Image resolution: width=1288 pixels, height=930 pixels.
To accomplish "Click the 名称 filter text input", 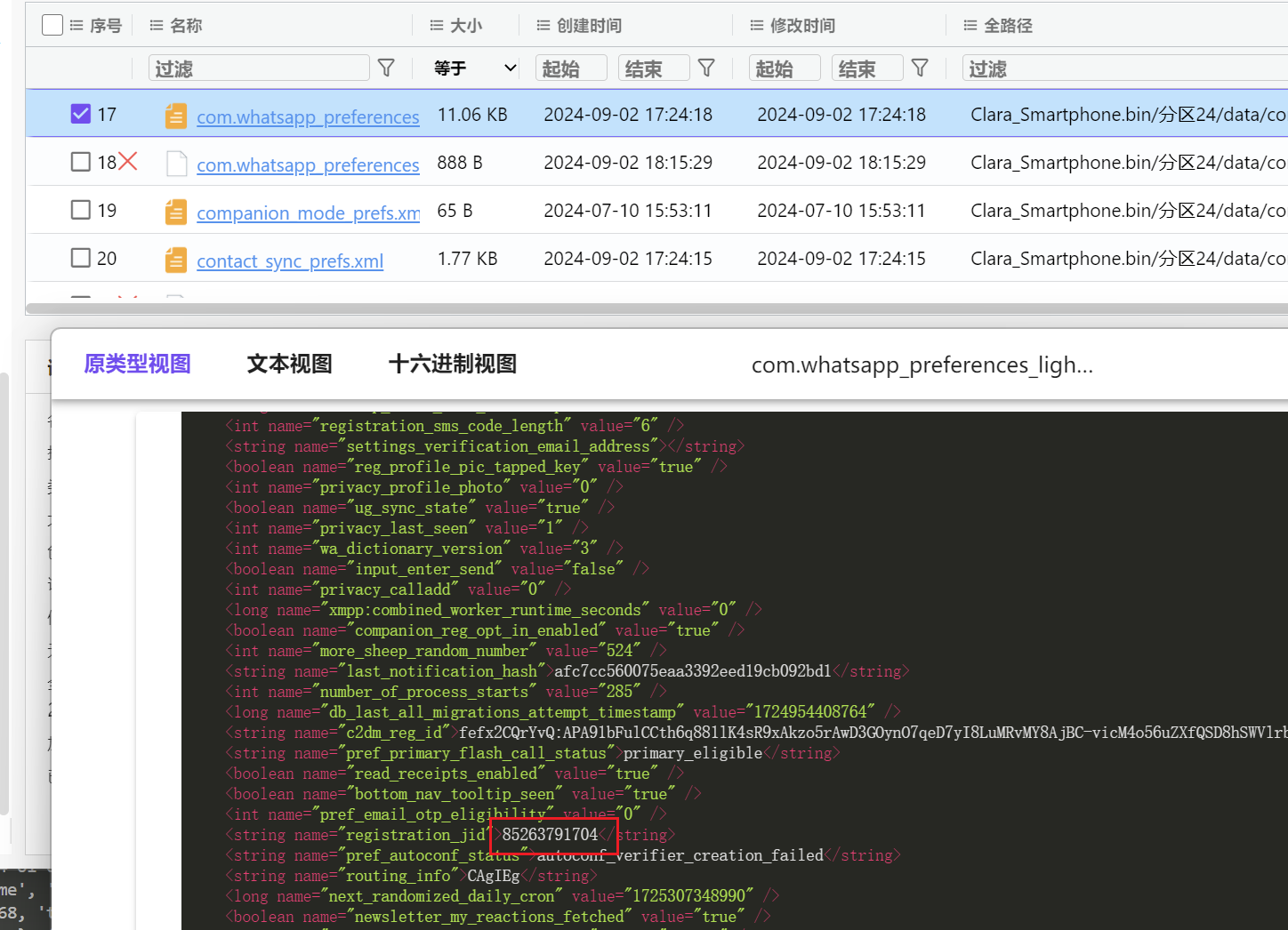I will pos(258,68).
